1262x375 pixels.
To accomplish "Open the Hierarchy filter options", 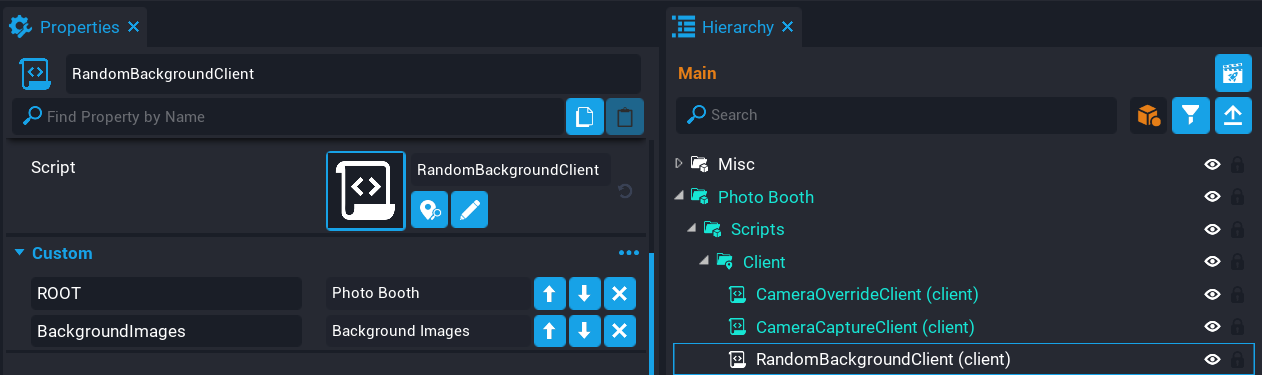I will pyautogui.click(x=1191, y=116).
